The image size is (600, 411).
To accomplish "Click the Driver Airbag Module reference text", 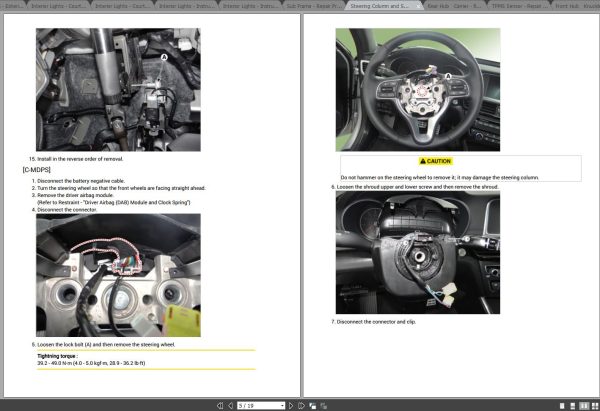I will pyautogui.click(x=114, y=202).
